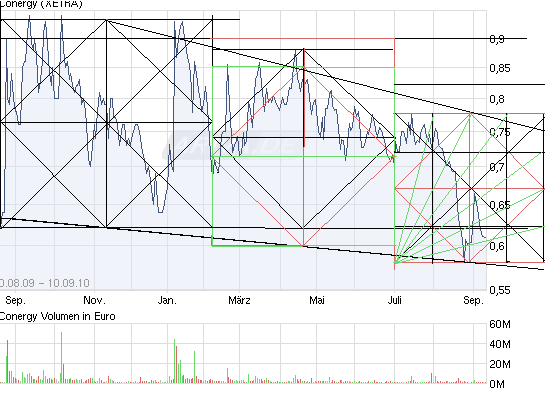The height and width of the screenshot is (395, 545).
Task: Select the 'Juli' month axis label
Action: click(394, 300)
